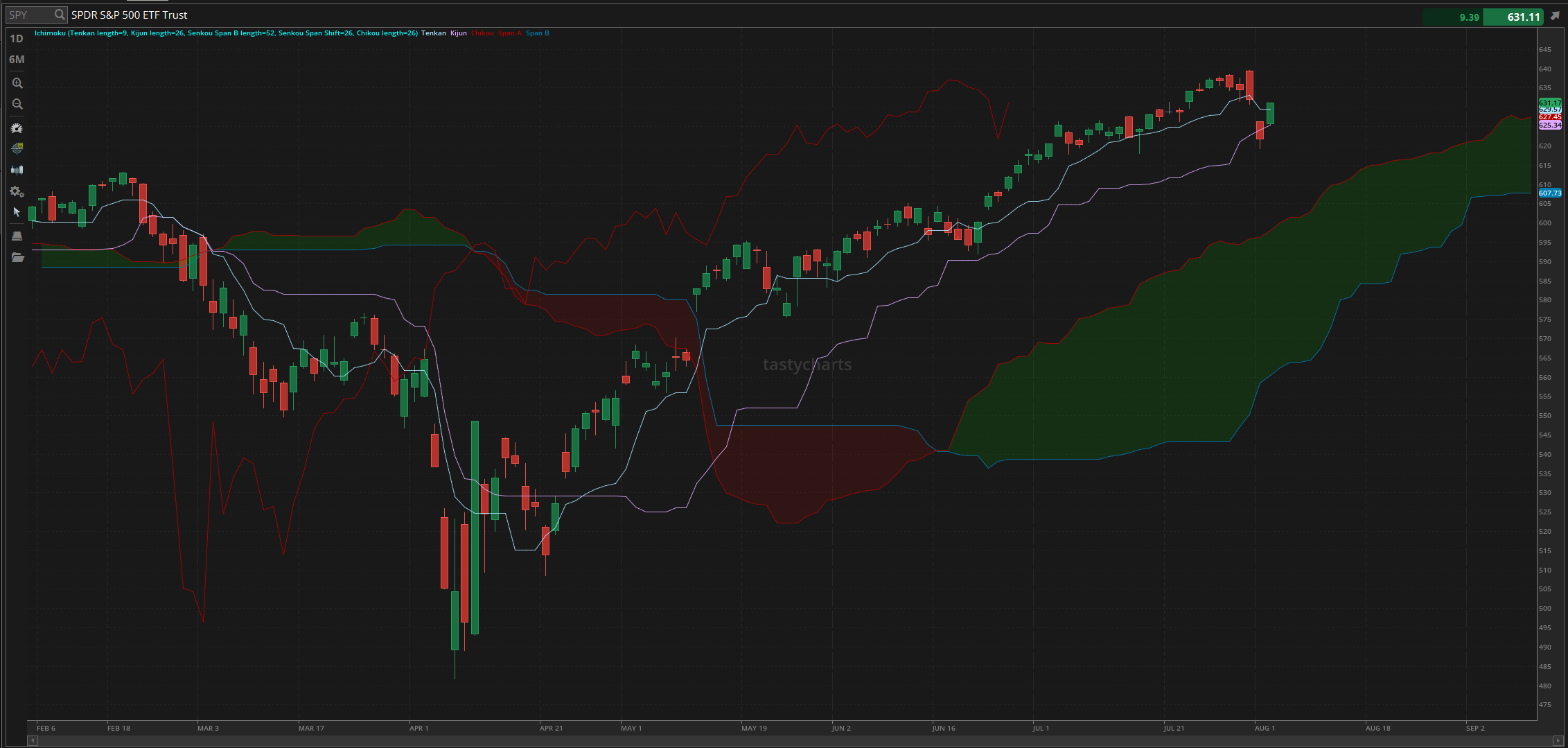Click the JUL 21 date axis label
Image resolution: width=1568 pixels, height=748 pixels.
[x=1174, y=728]
